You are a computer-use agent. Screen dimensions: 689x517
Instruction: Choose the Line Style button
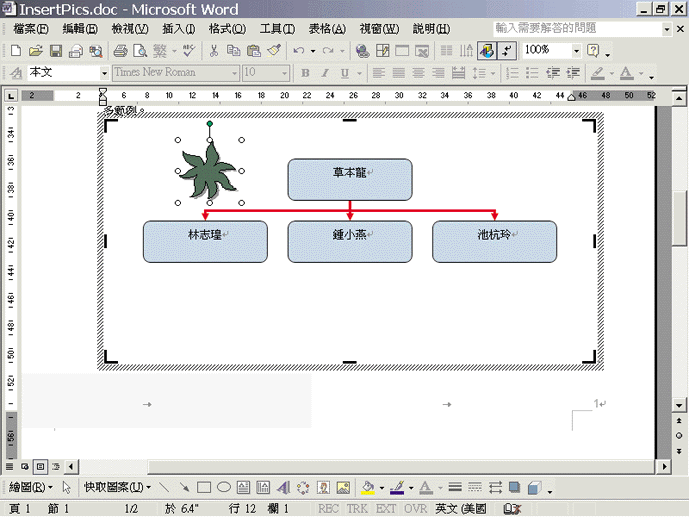455,487
